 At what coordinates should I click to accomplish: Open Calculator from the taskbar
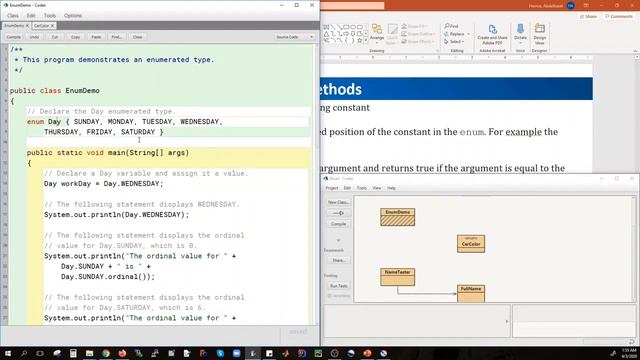click(x=73, y=353)
